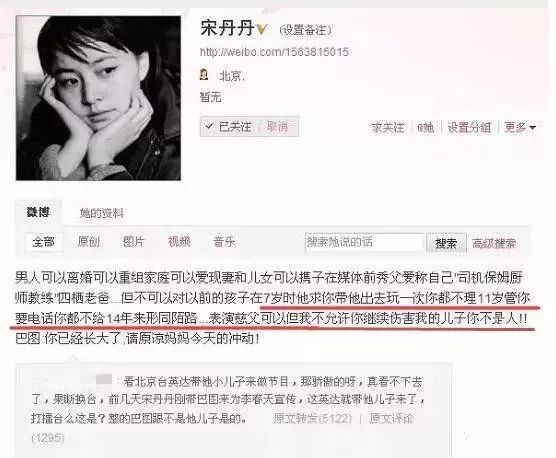Screen dimensions: 556x458
Task: Open the 设置分组 group settings
Action: 469,127
